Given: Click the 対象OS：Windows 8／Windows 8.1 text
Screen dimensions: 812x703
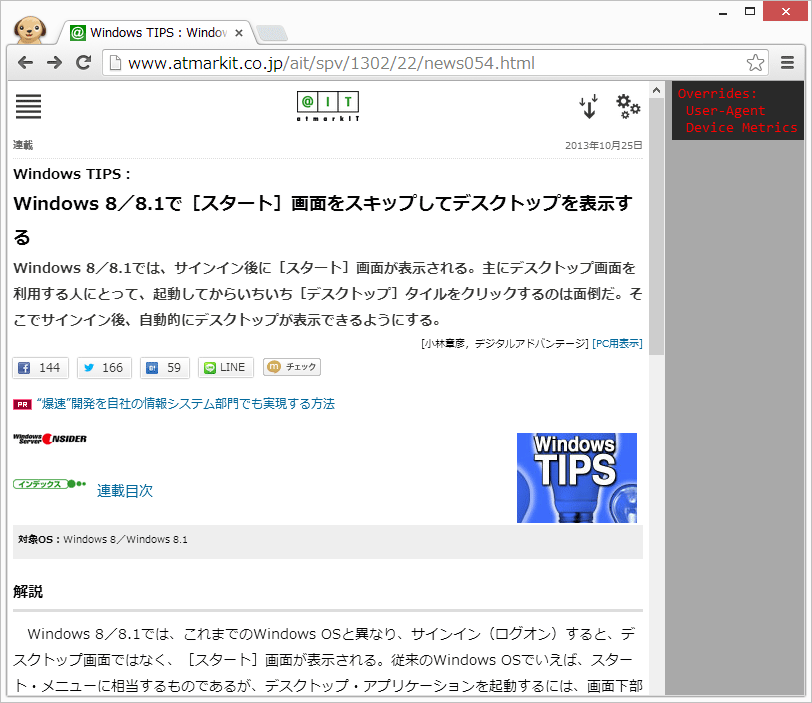Looking at the screenshot, I should pyautogui.click(x=103, y=539).
